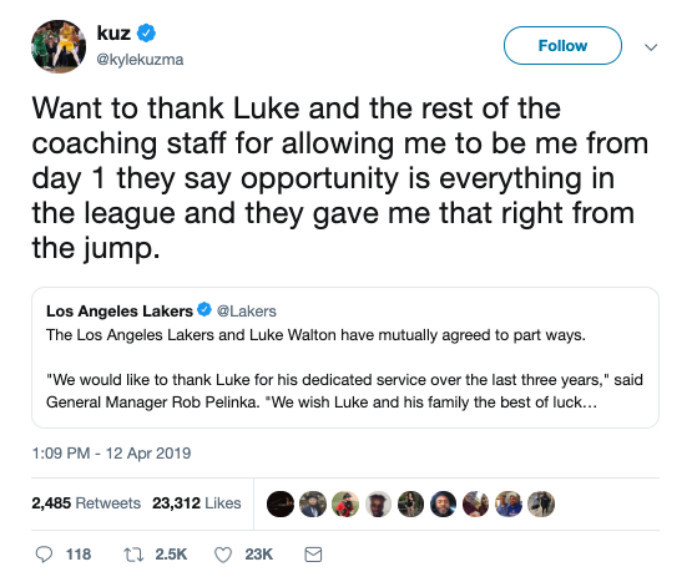Click the 118 reply count
Image resolution: width=692 pixels, height=577 pixels.
point(77,553)
